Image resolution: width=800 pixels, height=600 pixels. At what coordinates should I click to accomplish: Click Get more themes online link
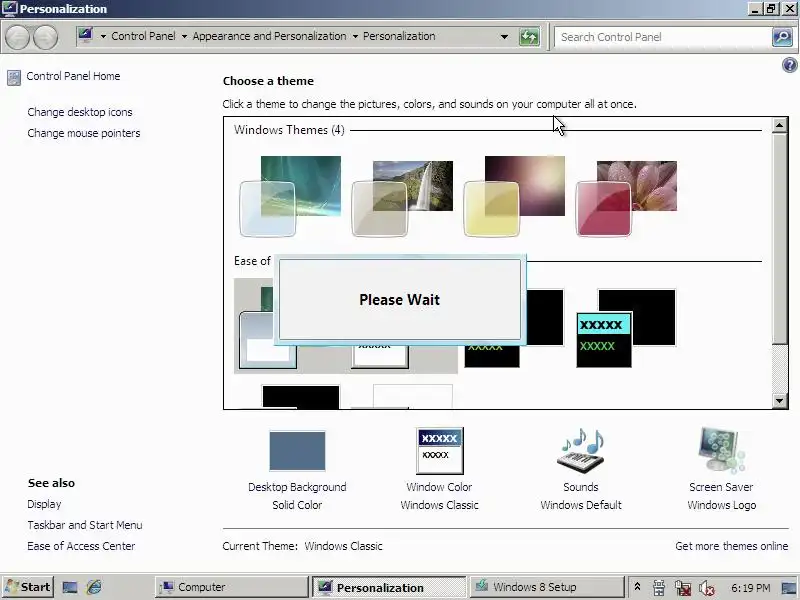pyautogui.click(x=732, y=546)
